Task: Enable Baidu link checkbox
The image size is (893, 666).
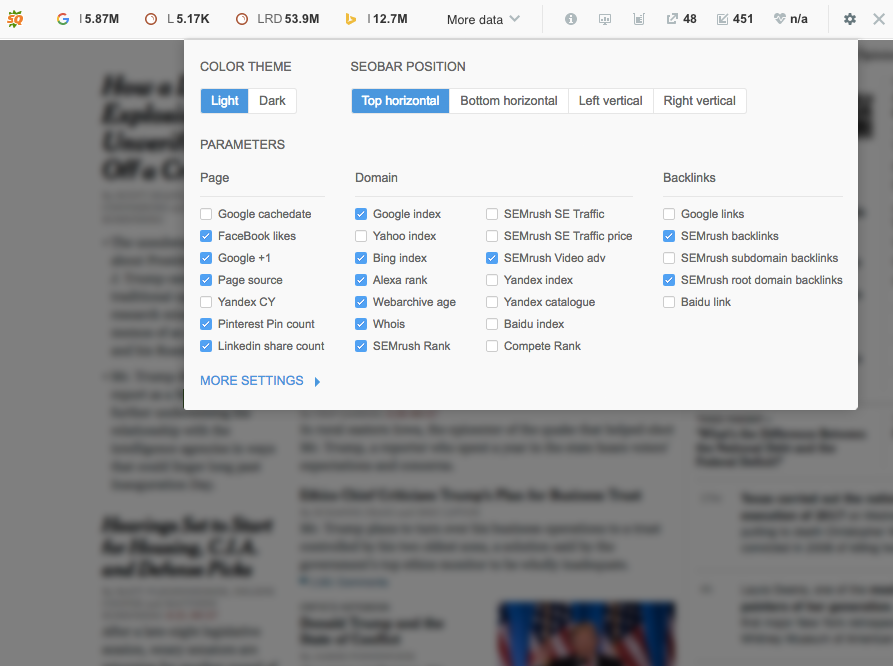Action: [x=669, y=302]
